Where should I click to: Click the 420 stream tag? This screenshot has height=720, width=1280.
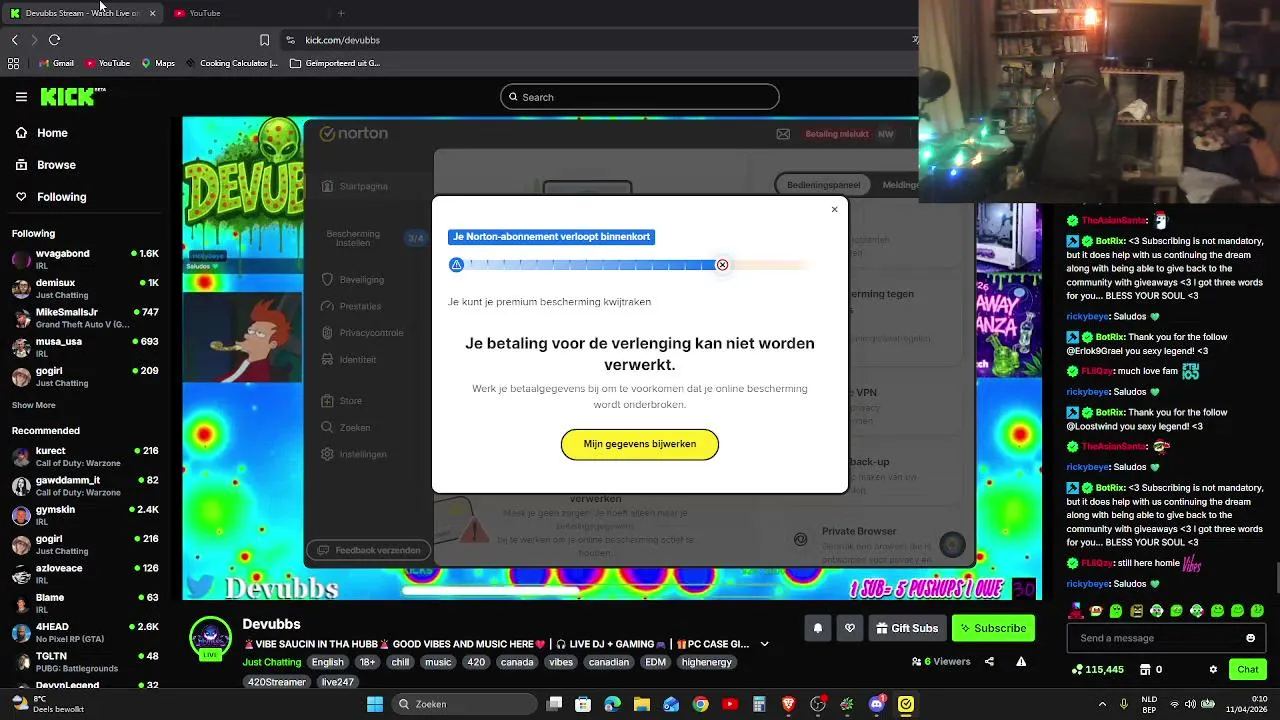coord(476,662)
